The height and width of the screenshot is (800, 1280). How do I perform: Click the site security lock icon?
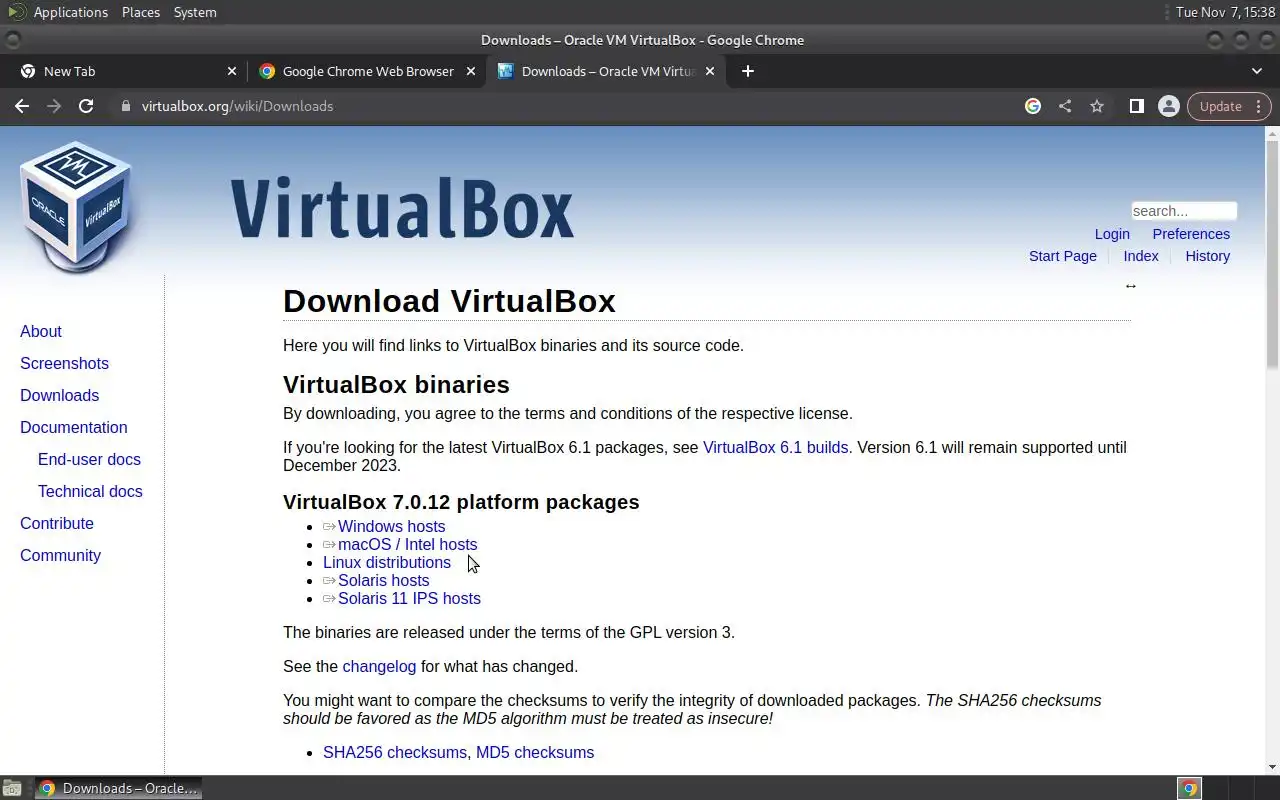tap(125, 106)
